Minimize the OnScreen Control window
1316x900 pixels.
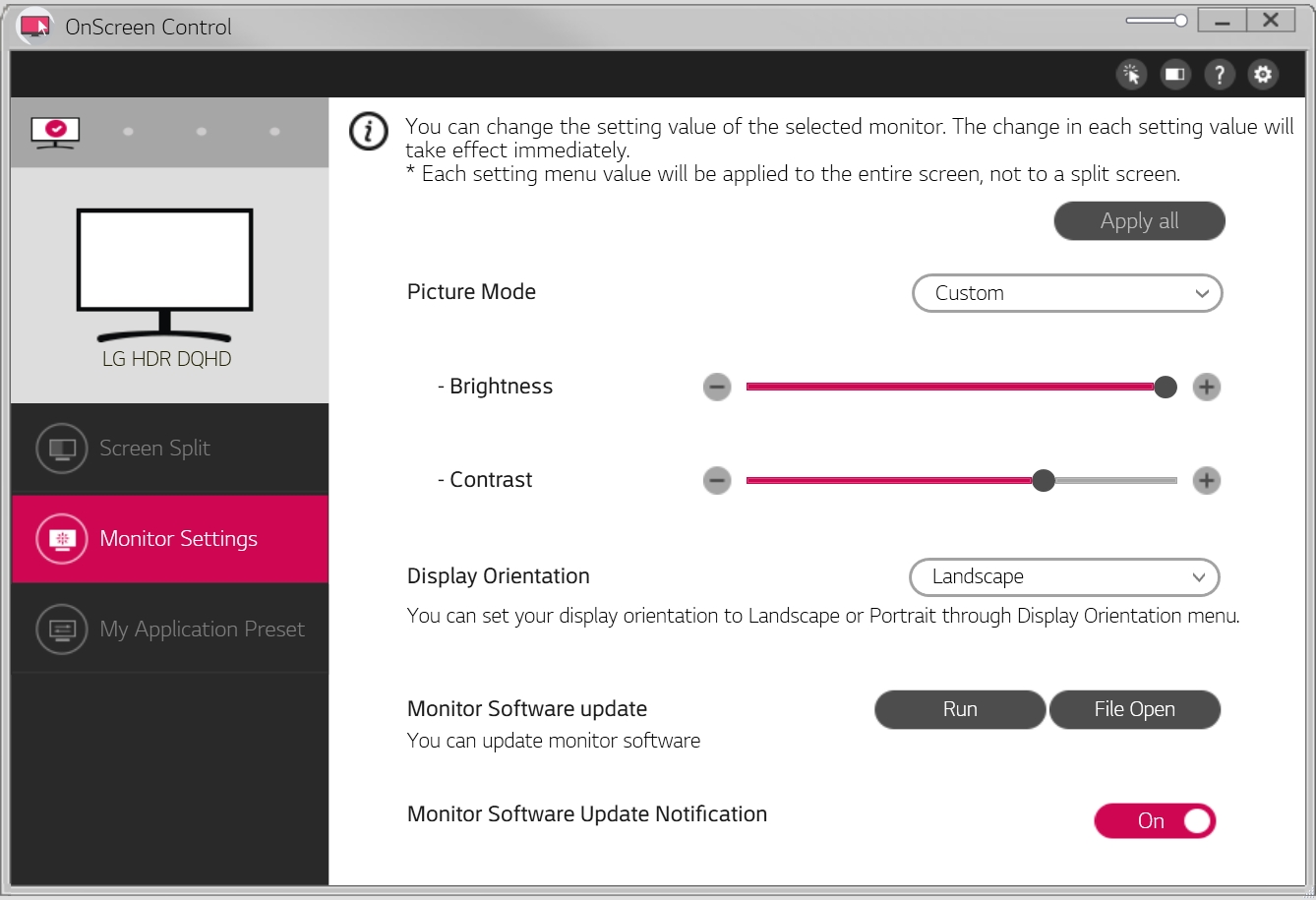click(x=1223, y=21)
